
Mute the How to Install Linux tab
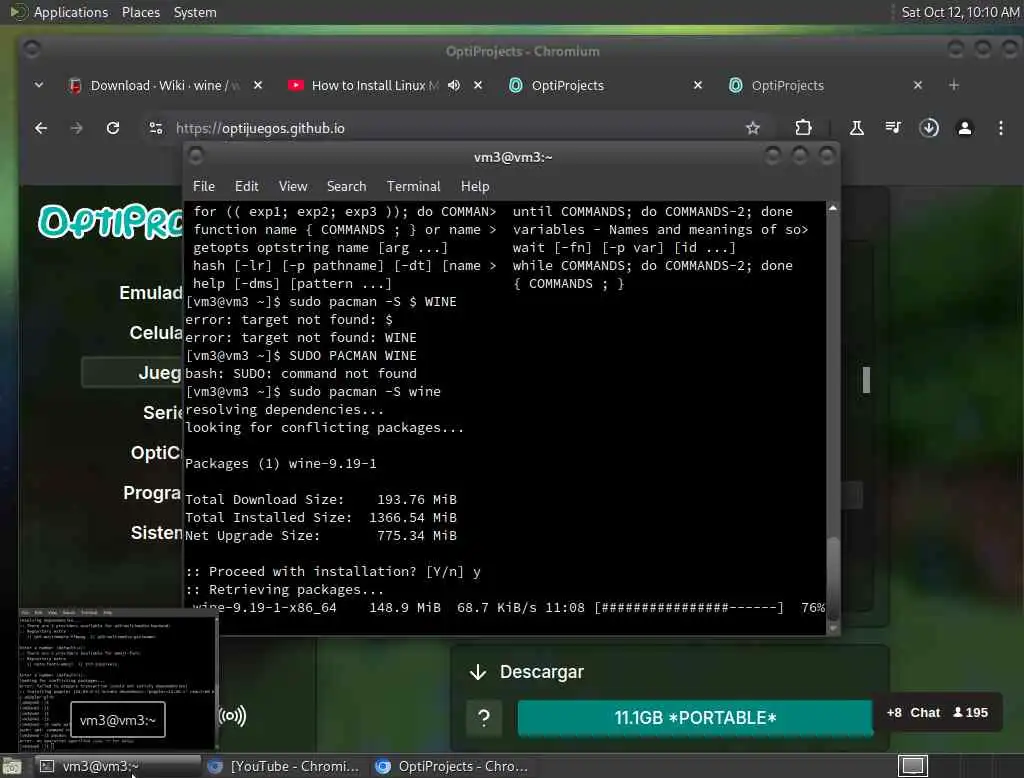pos(454,86)
